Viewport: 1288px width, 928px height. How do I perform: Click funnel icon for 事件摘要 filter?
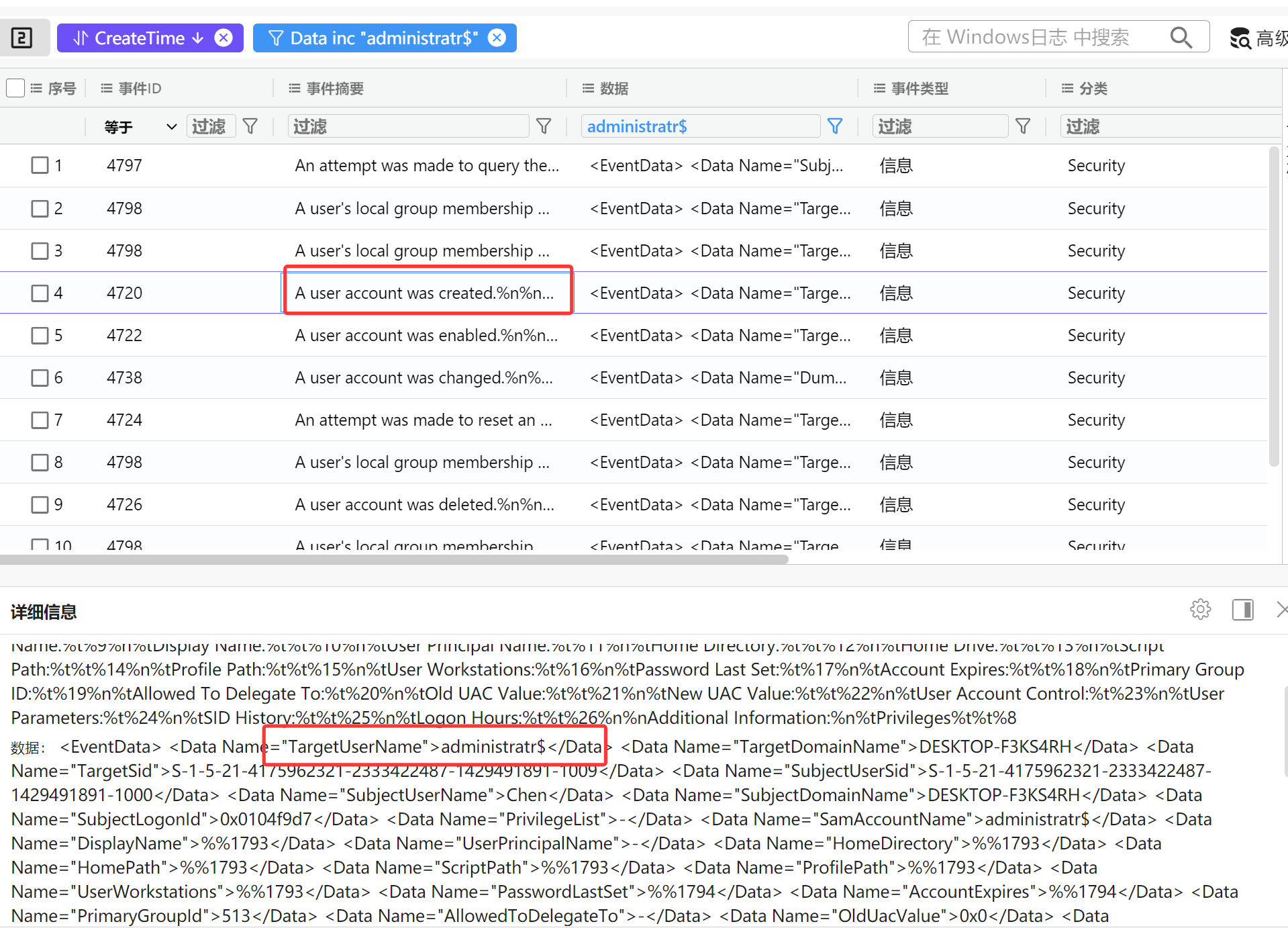pyautogui.click(x=544, y=126)
